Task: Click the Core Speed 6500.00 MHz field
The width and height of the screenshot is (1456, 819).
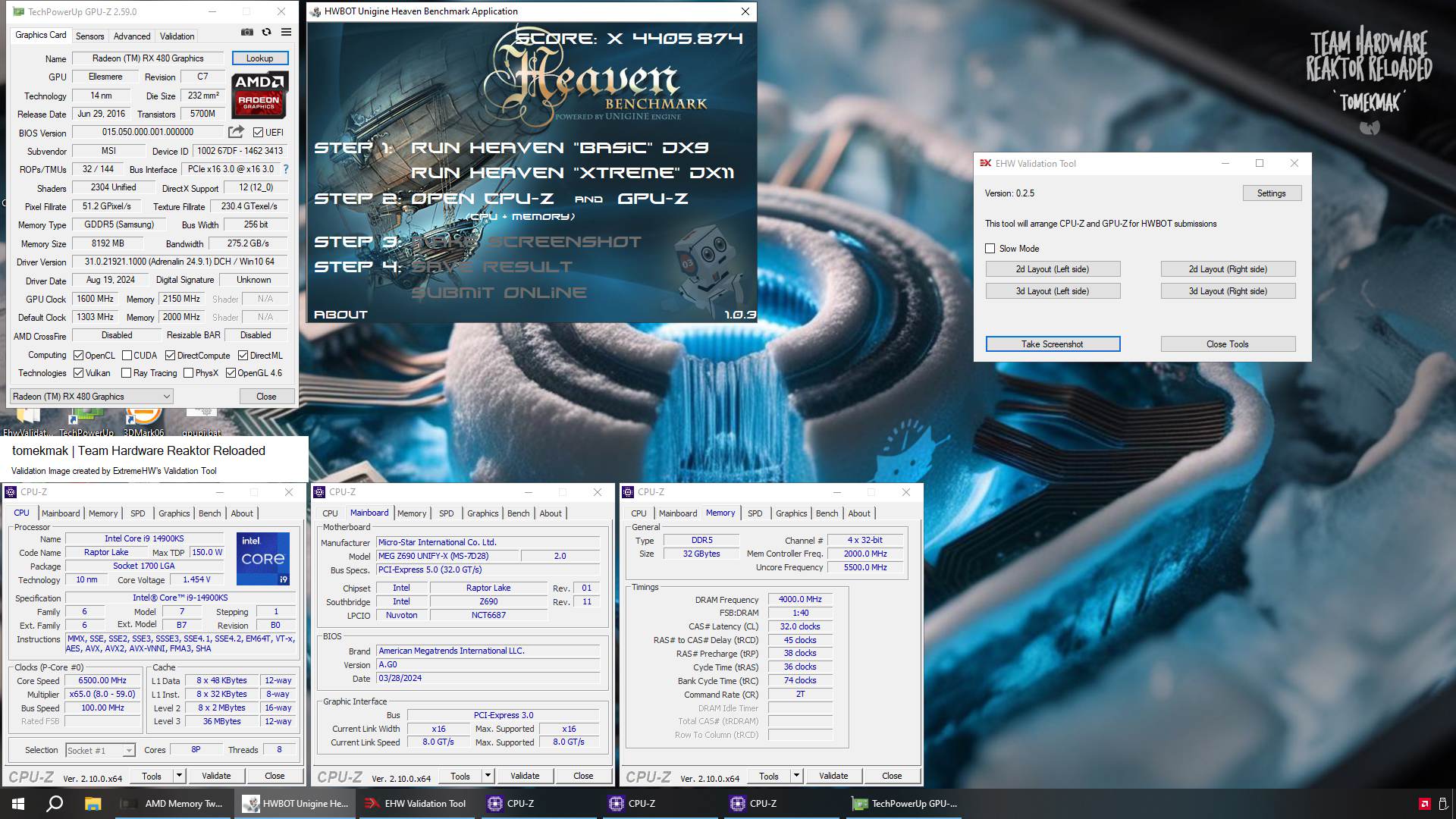Action: coord(102,681)
